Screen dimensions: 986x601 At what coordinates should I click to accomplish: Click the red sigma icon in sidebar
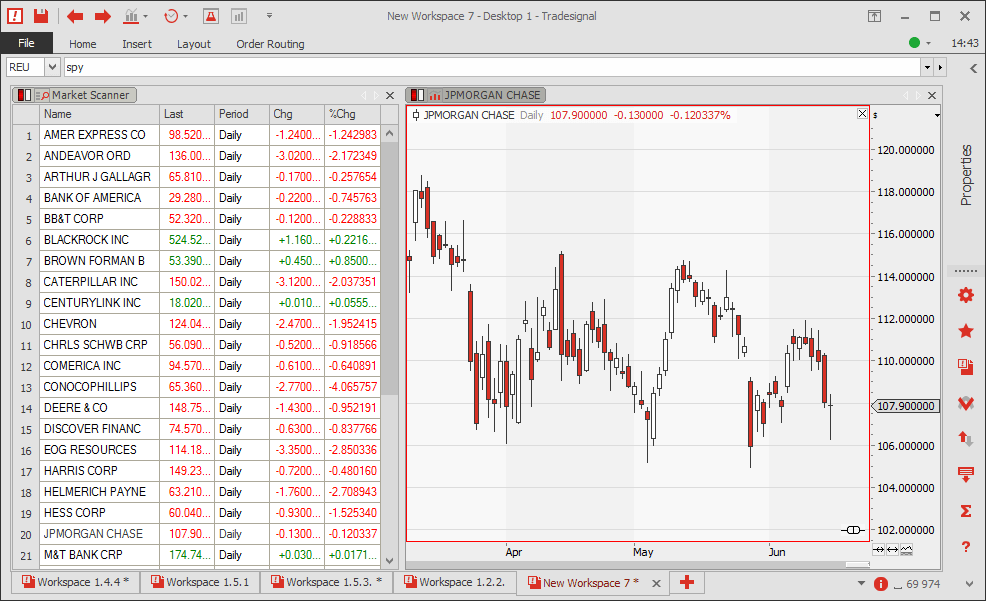pos(966,511)
